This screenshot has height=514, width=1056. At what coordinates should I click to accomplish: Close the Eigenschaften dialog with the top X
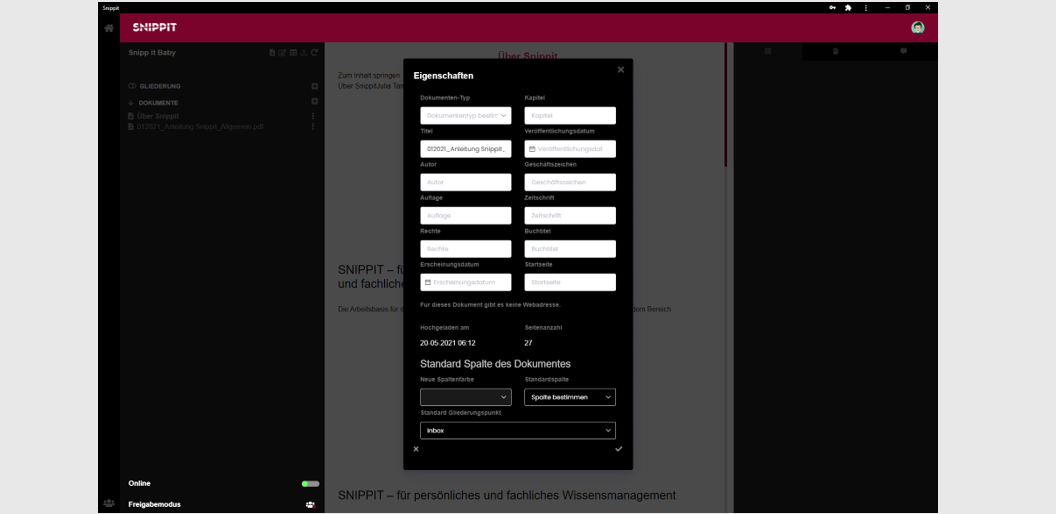coord(620,69)
